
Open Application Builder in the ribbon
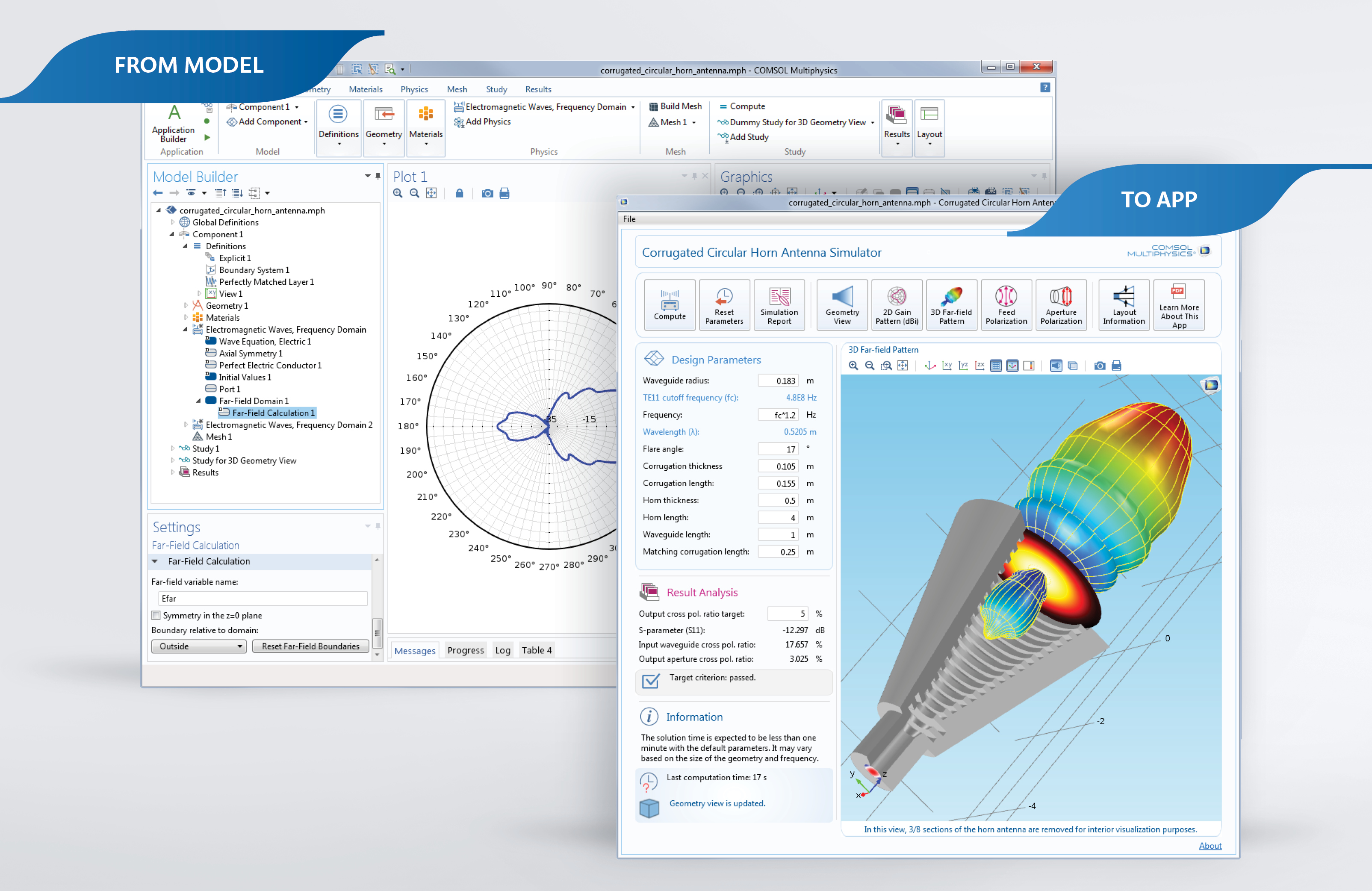(173, 123)
